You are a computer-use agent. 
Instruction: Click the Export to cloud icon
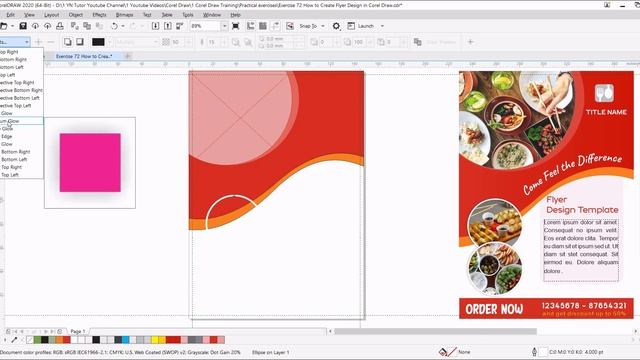point(47,26)
